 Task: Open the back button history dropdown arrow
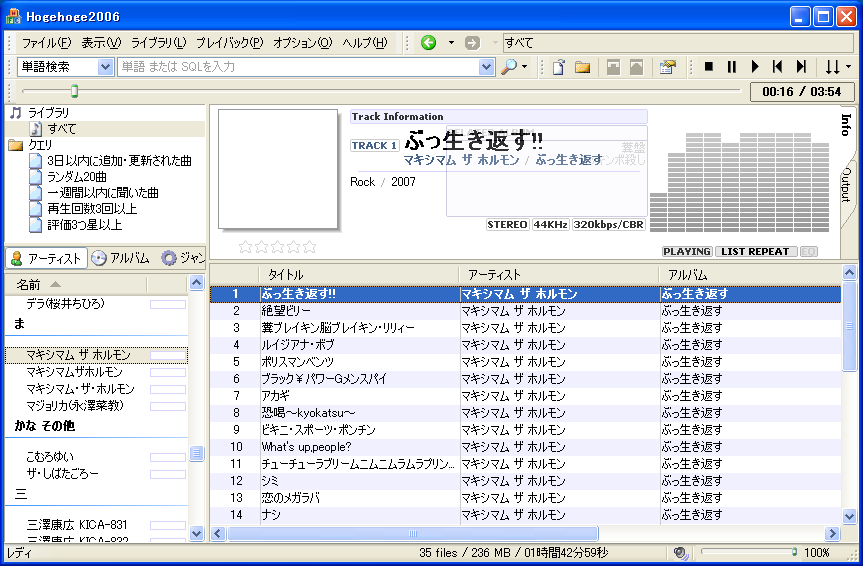point(451,42)
